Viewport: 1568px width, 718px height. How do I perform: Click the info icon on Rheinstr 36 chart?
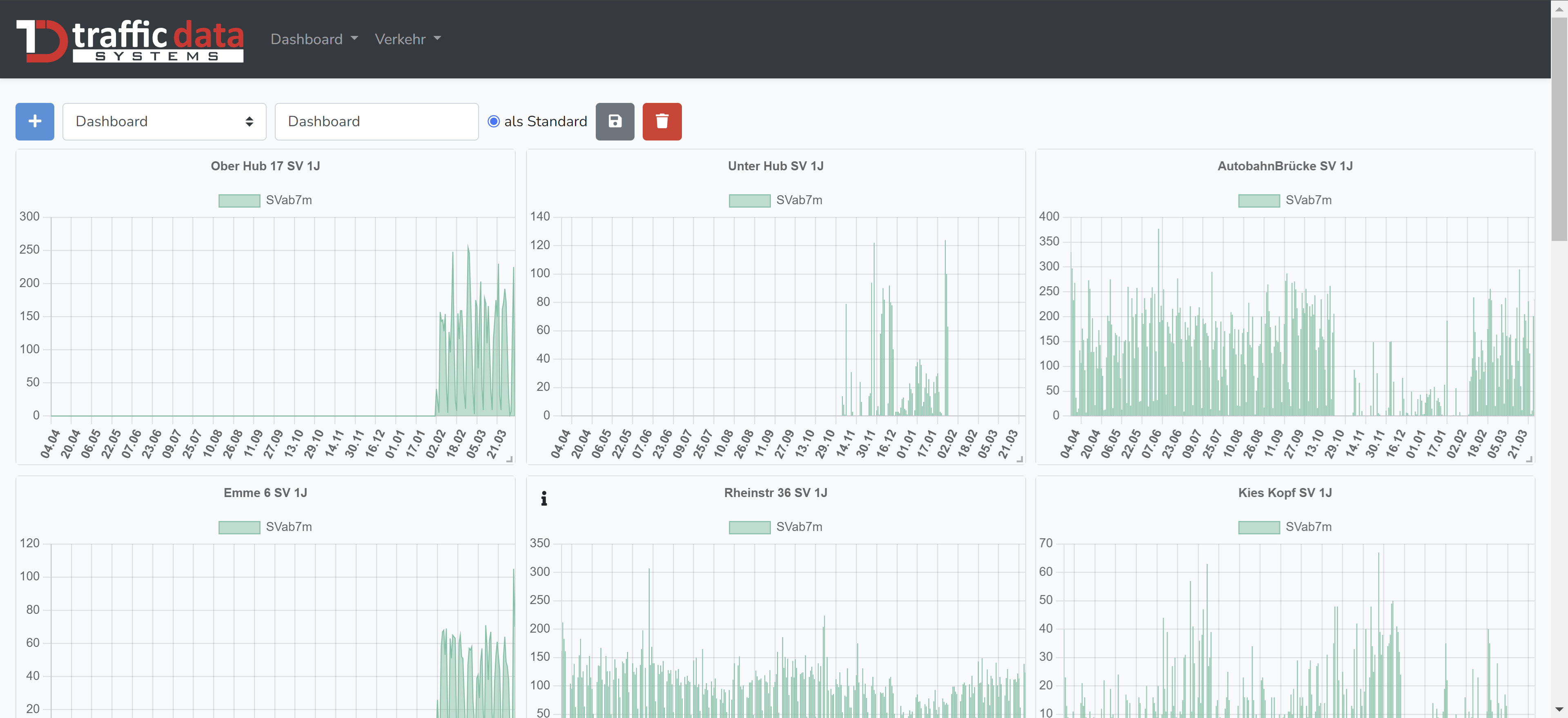[x=543, y=499]
